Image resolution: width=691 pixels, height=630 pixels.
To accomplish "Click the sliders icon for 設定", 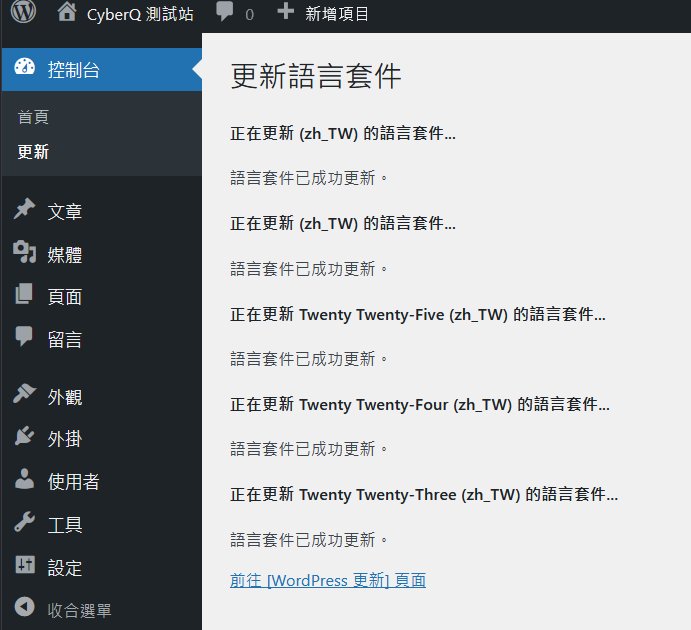I will tap(25, 564).
